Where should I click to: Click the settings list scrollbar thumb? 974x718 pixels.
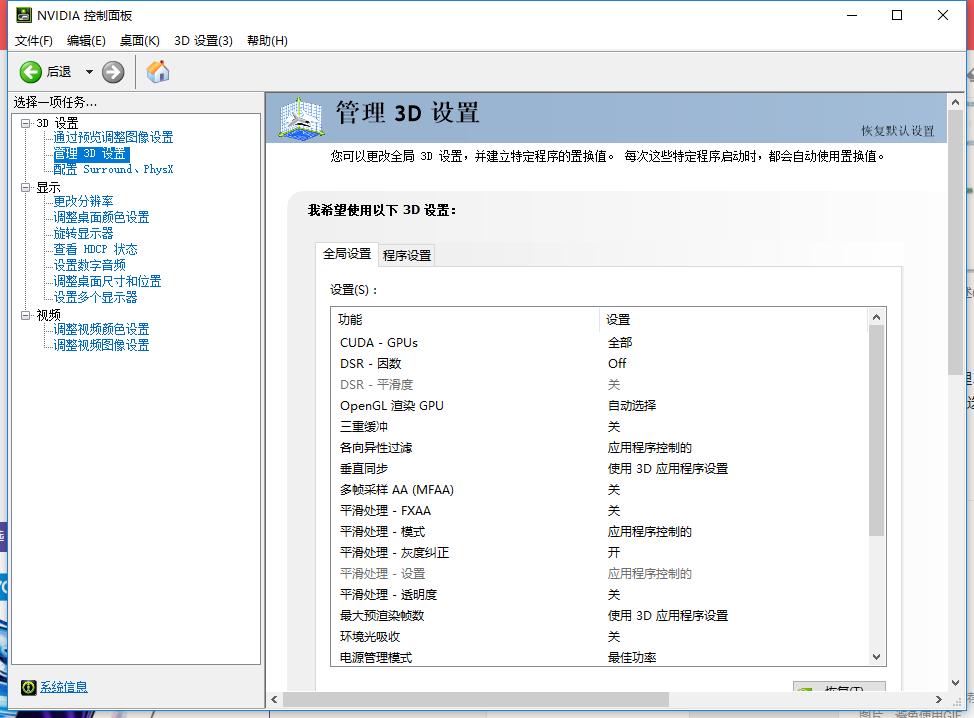(x=876, y=430)
